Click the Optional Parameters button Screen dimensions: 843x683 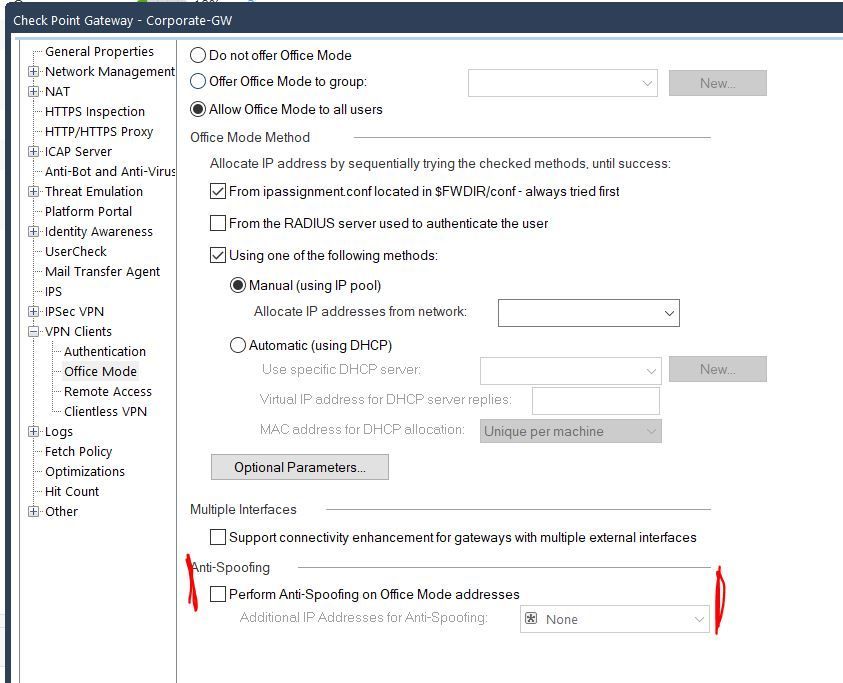tap(299, 467)
